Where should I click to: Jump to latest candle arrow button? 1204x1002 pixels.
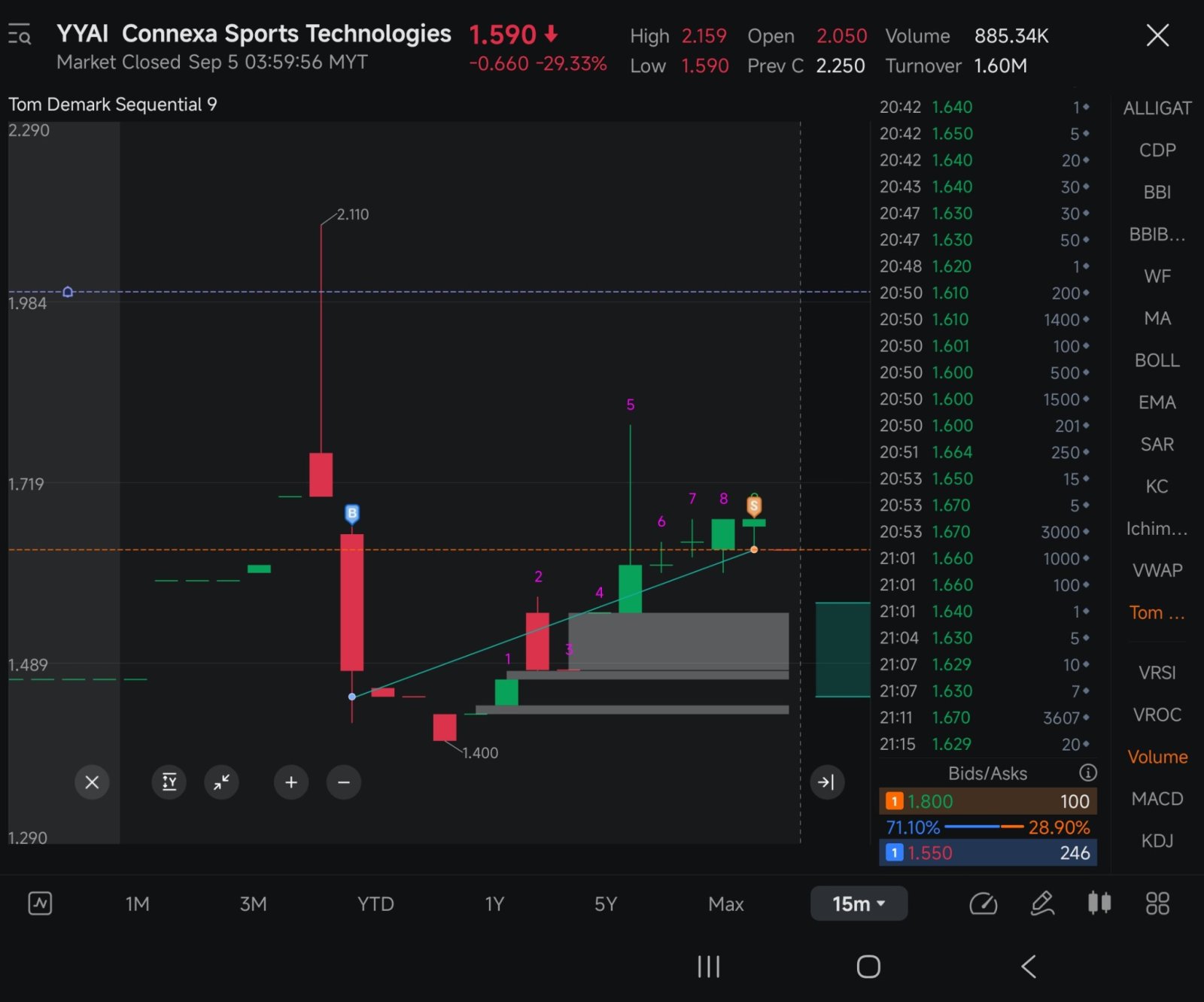826,782
